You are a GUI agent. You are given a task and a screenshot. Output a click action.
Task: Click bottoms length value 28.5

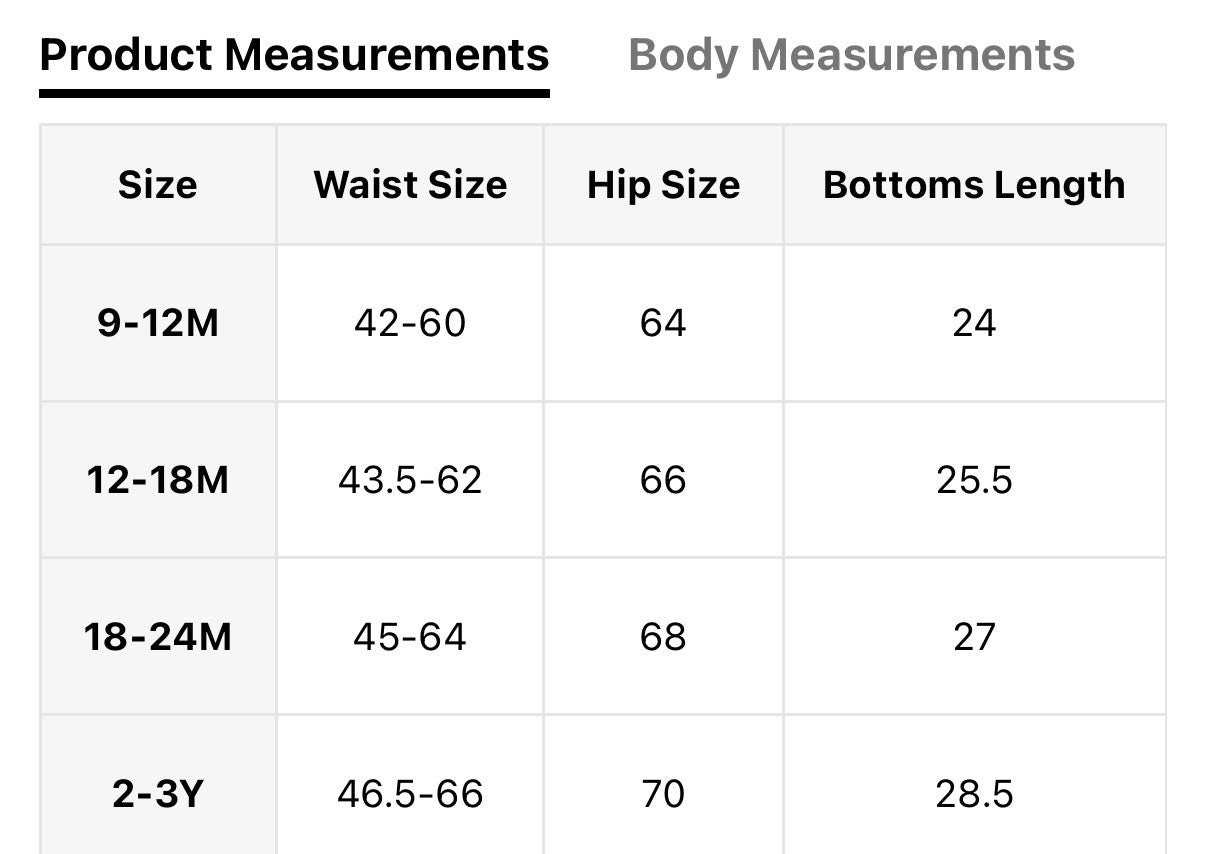tap(974, 794)
